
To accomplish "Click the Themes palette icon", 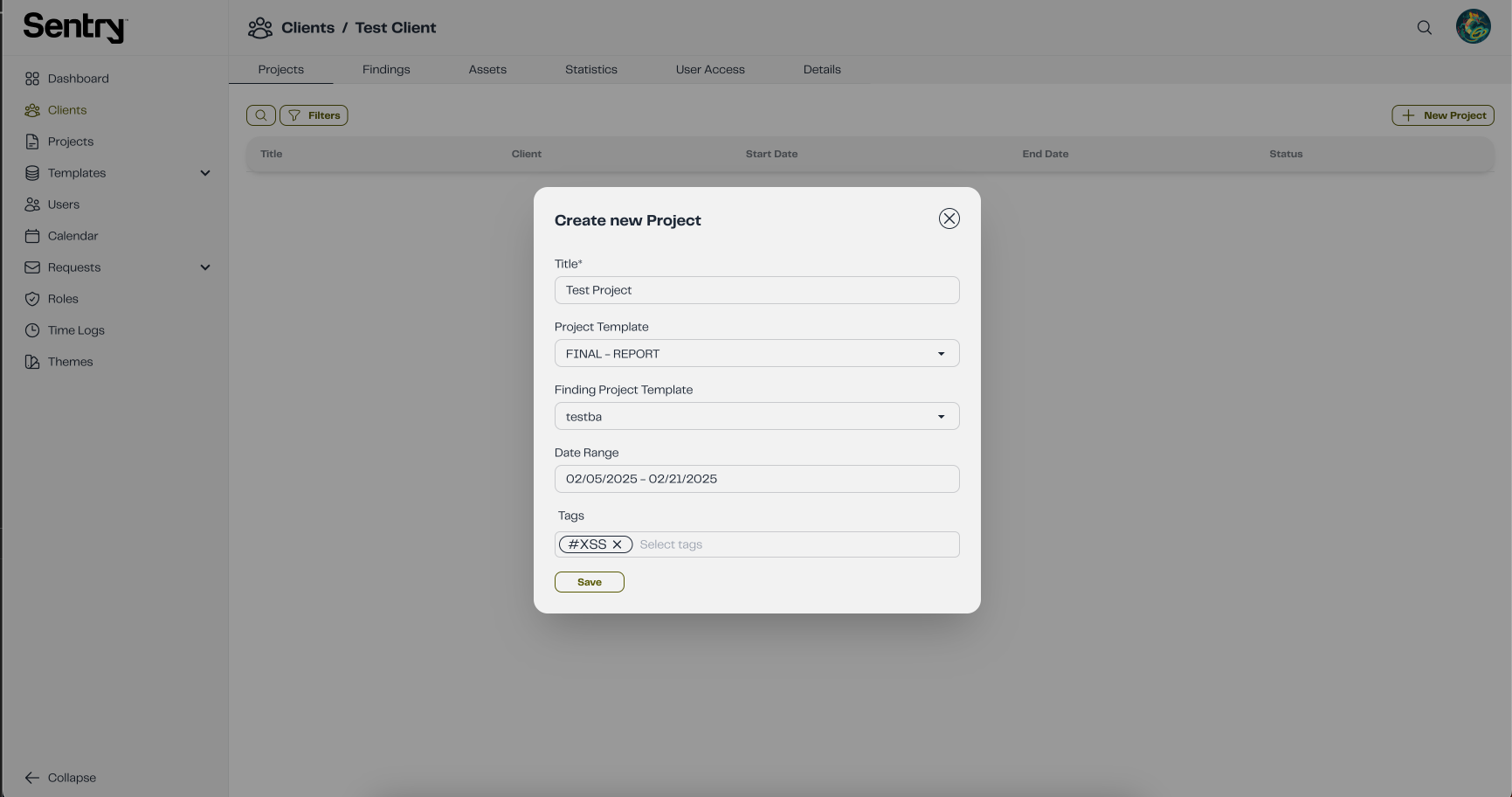I will click(x=32, y=362).
